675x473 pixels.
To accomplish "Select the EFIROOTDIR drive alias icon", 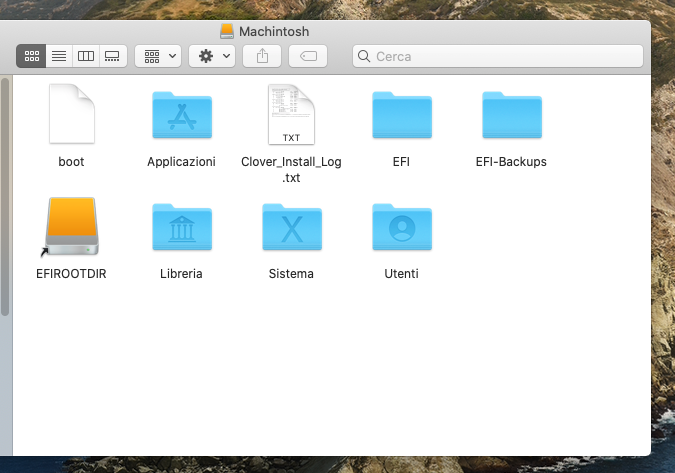I will point(72,227).
